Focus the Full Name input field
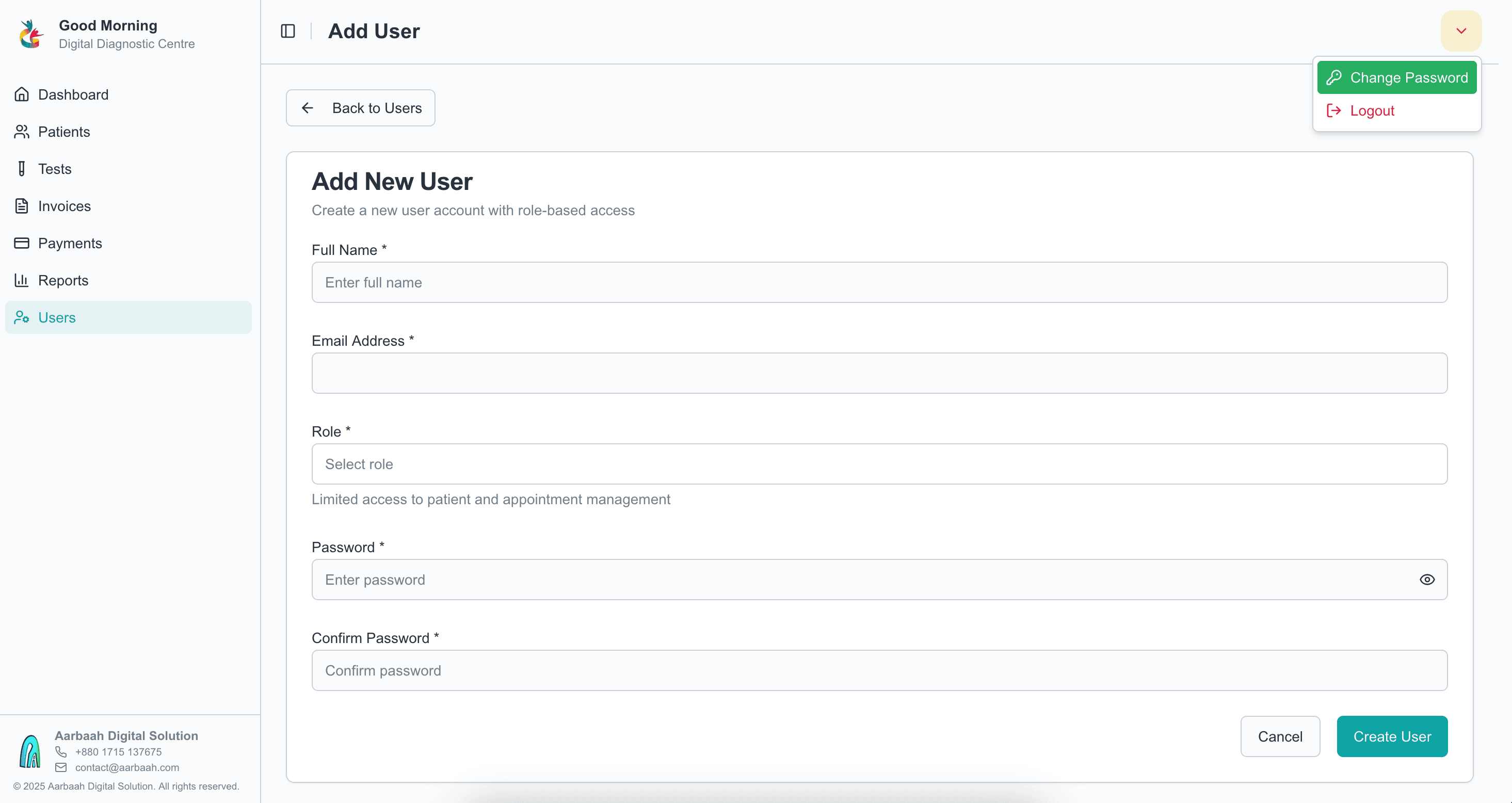Viewport: 1512px width, 803px height. [879, 282]
